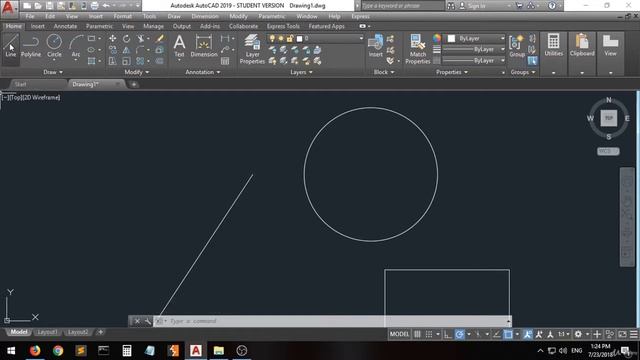Add a new drawing tab
This screenshot has height=360, width=640.
[x=133, y=84]
